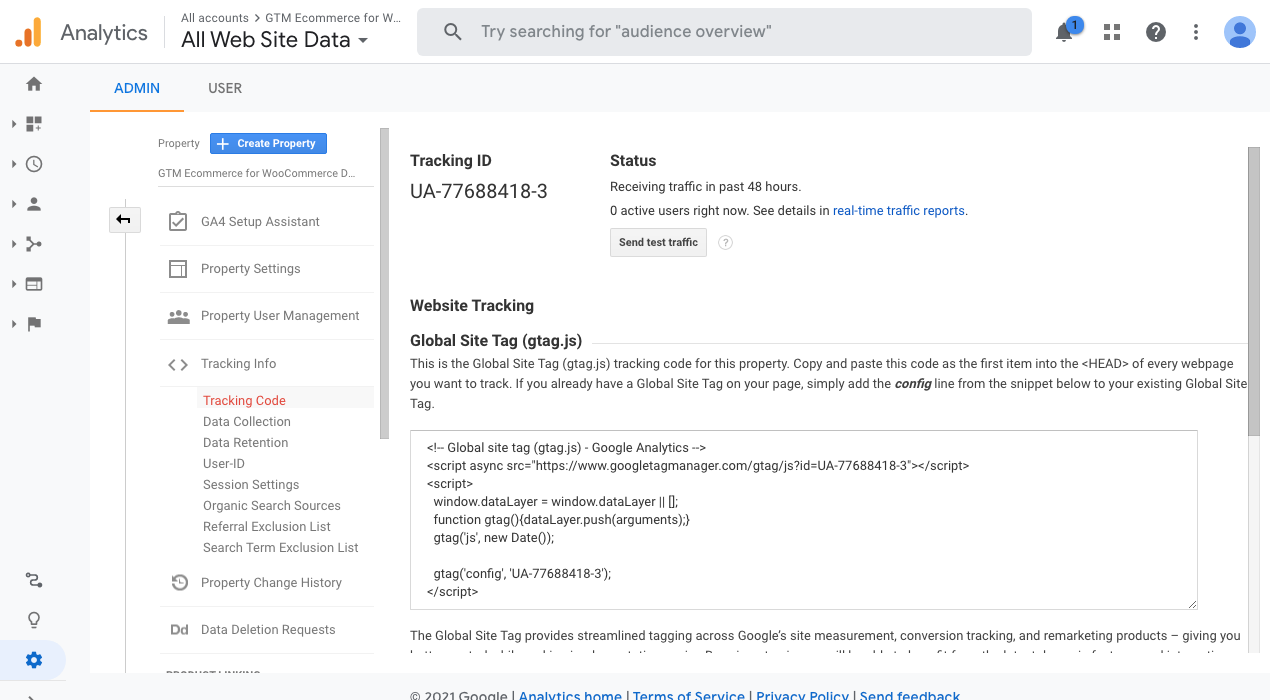This screenshot has height=700, width=1270.
Task: Open the Privacy Policy footer link
Action: pyautogui.click(x=802, y=696)
